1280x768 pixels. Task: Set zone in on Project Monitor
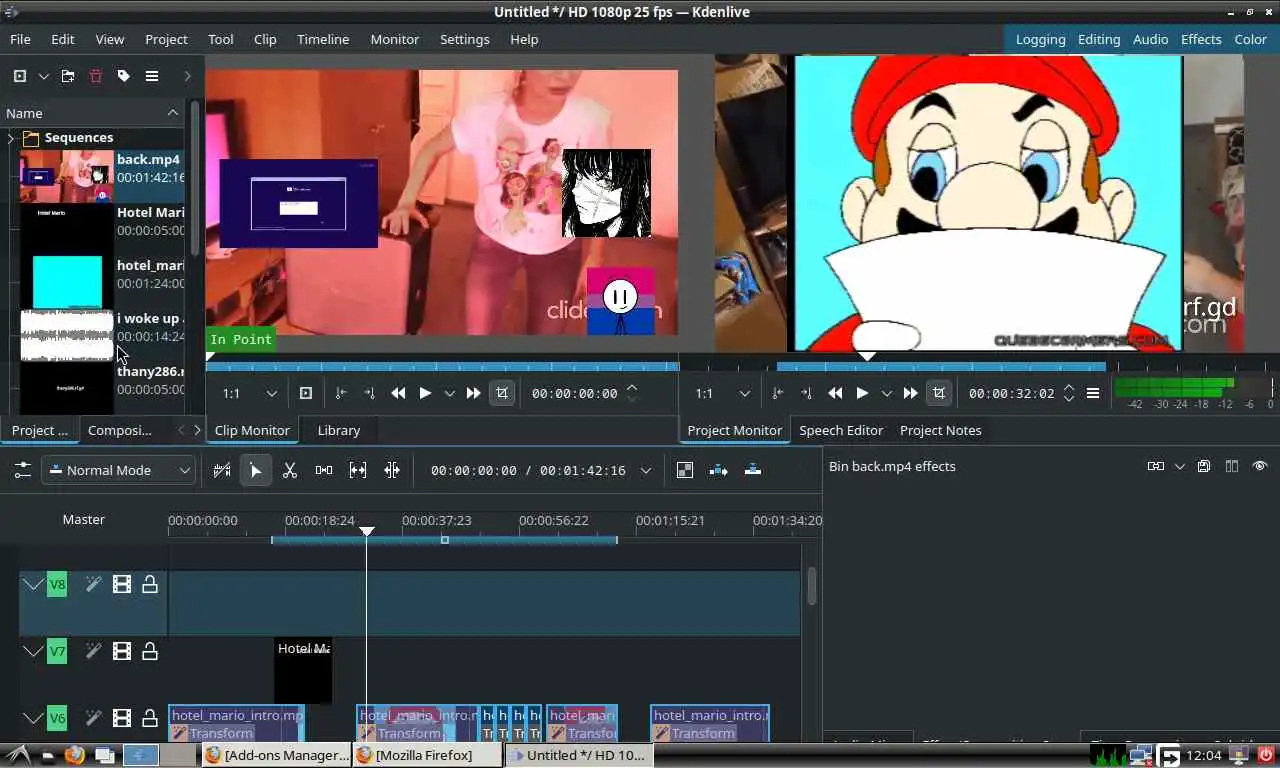778,393
